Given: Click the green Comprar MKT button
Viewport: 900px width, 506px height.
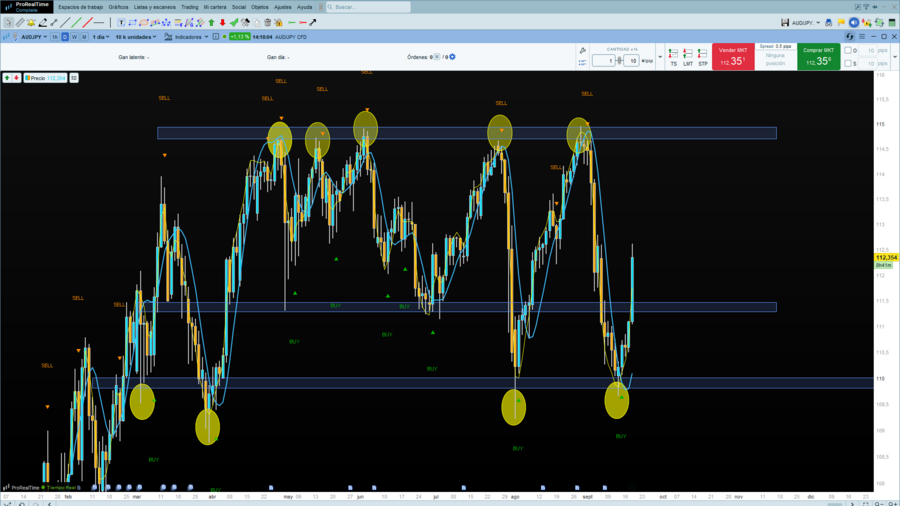Looking at the screenshot, I should click(x=818, y=57).
